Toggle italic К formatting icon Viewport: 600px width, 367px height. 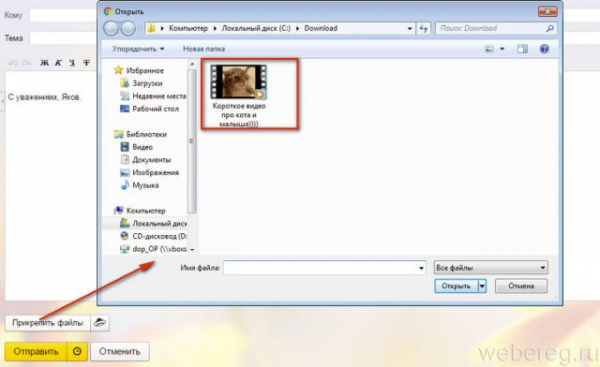58,63
